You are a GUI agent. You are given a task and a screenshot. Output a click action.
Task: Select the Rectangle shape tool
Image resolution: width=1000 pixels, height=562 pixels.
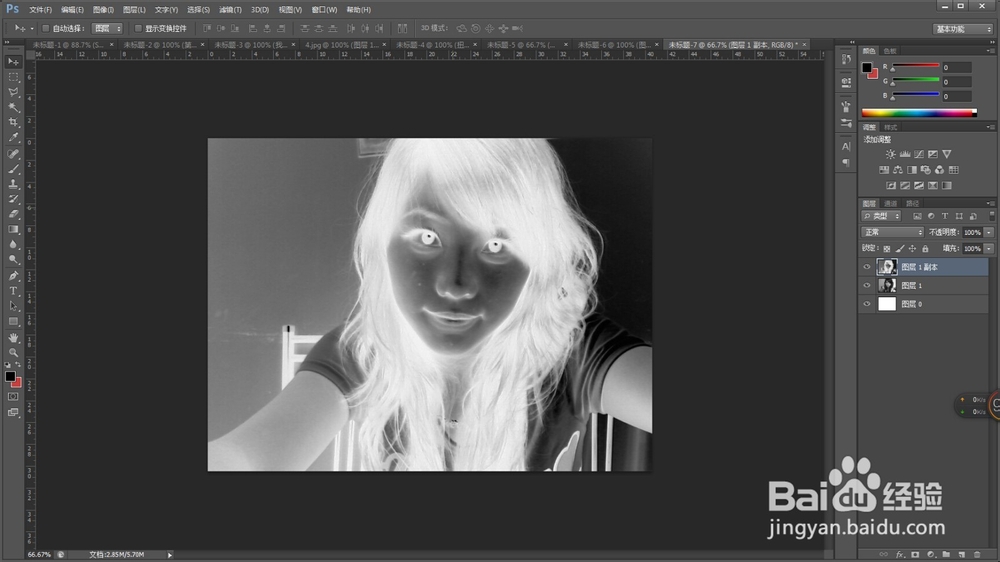[13, 322]
